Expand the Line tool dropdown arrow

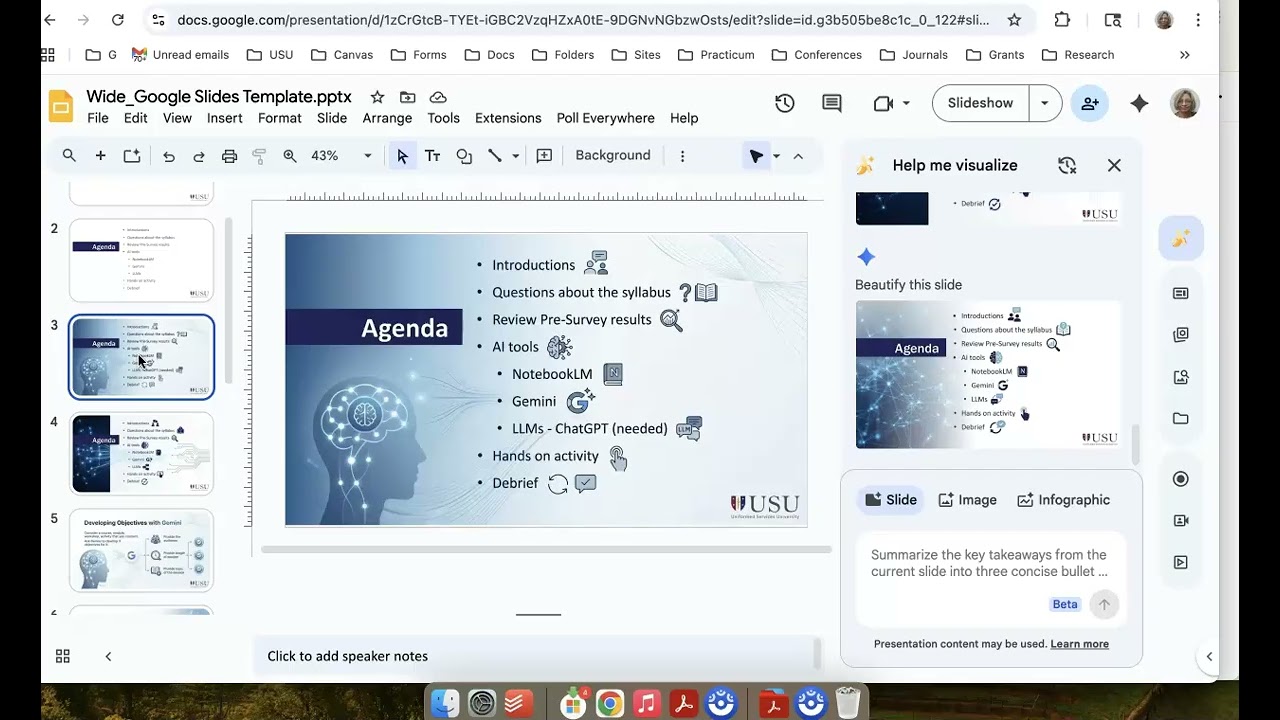click(x=516, y=156)
